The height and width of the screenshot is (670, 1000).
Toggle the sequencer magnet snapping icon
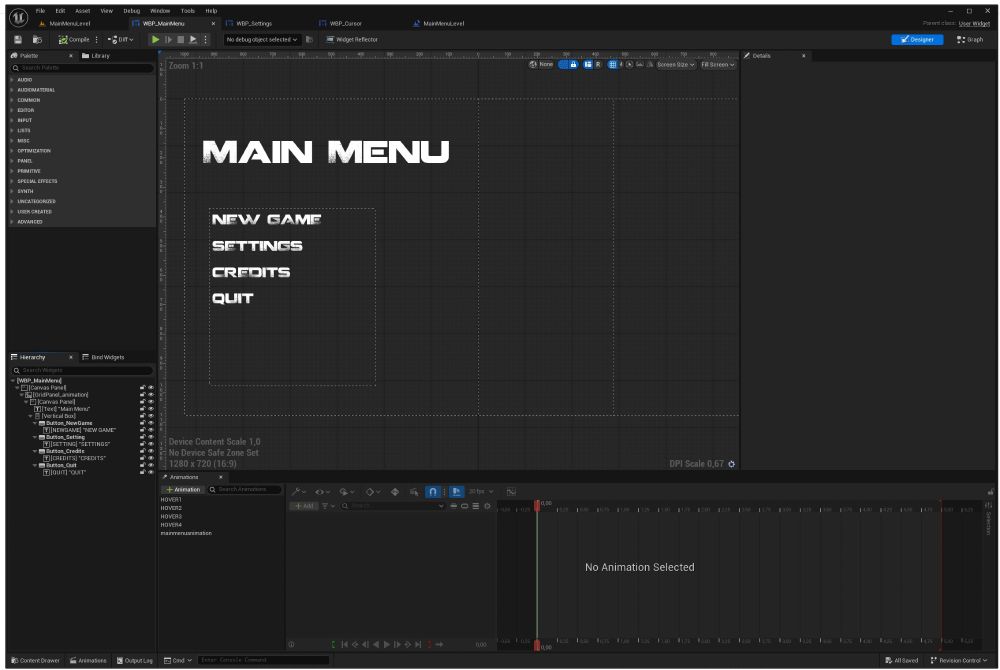[432, 492]
